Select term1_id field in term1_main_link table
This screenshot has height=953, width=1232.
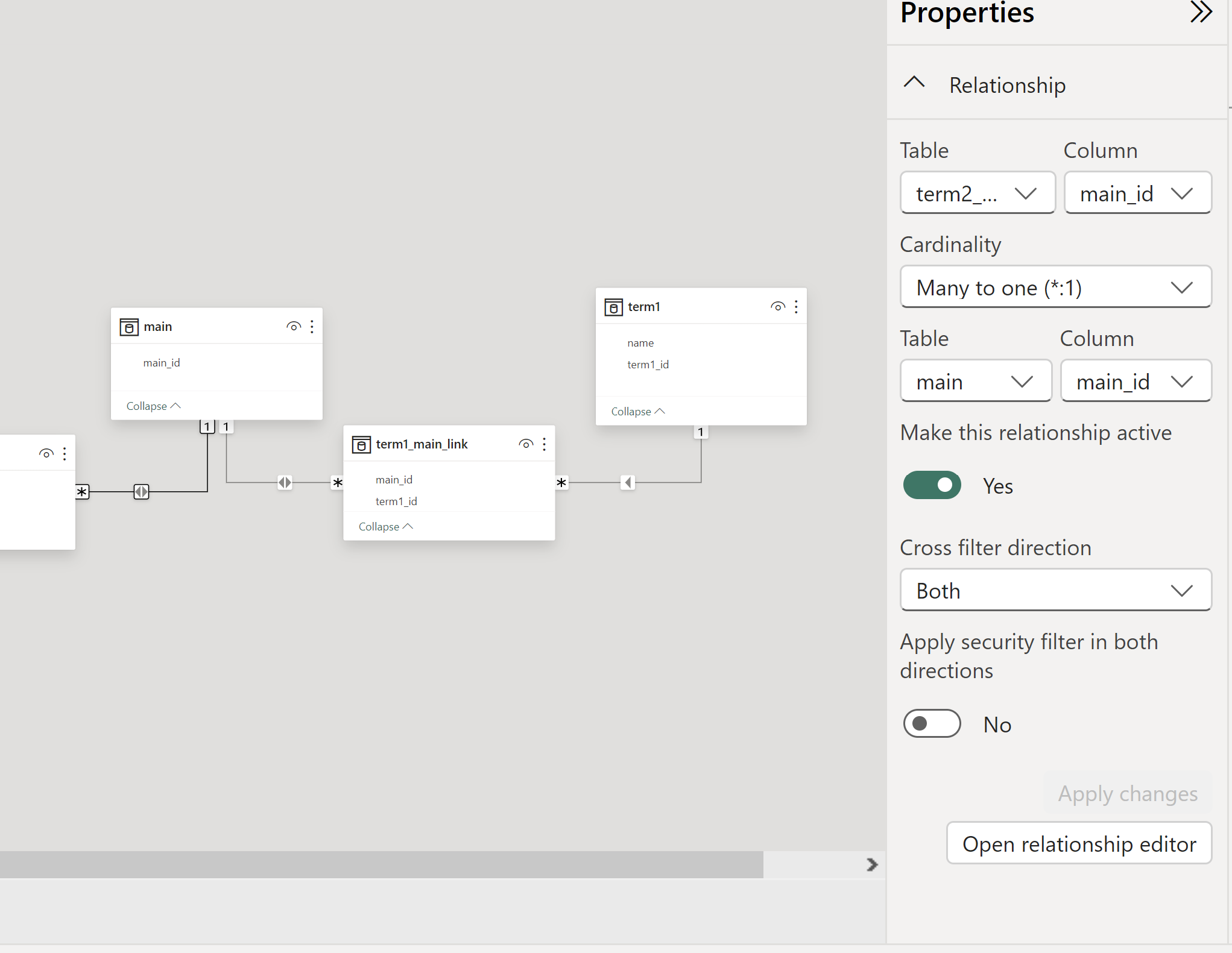[396, 501]
